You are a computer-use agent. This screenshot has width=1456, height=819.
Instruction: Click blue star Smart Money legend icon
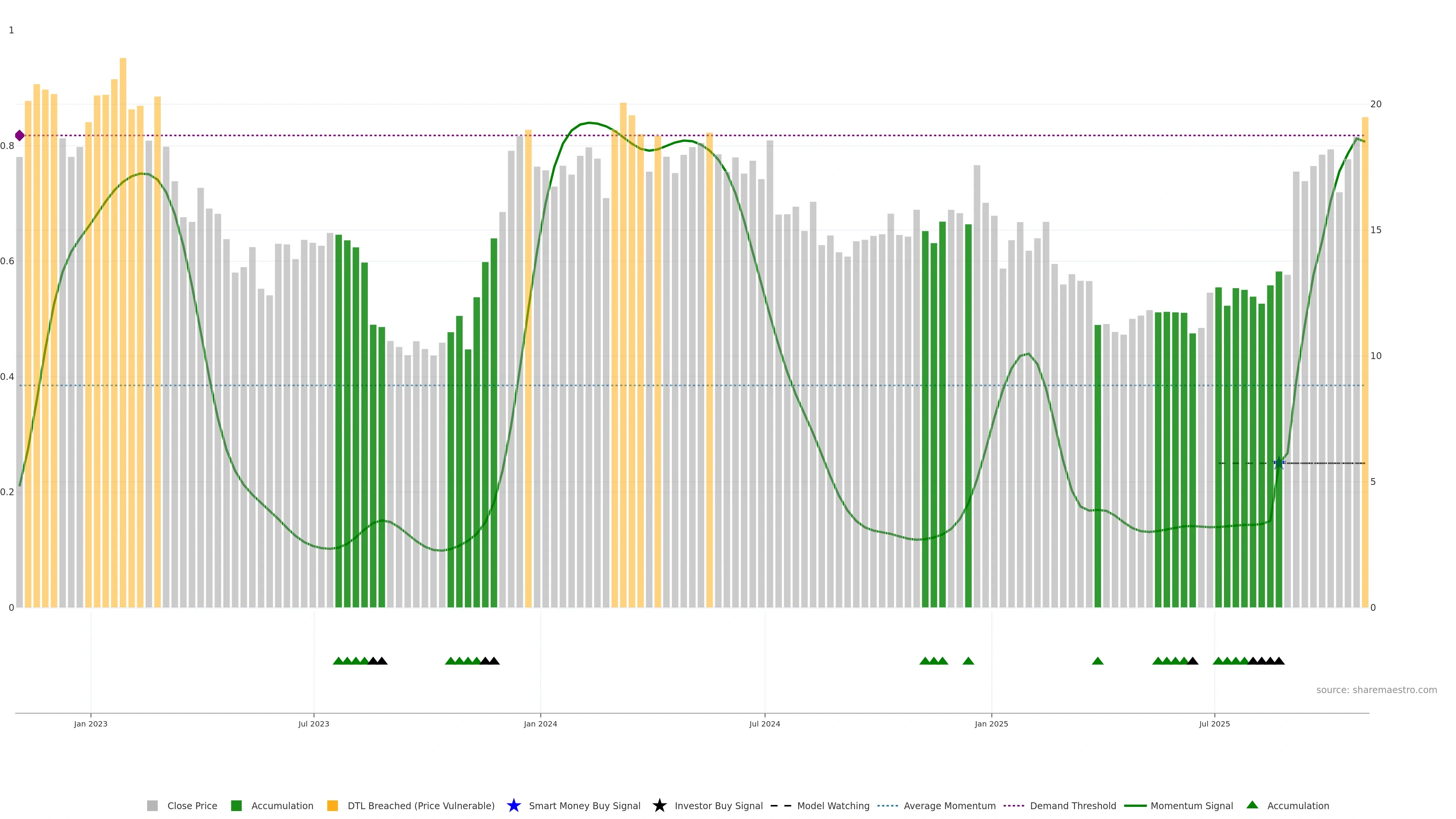(x=513, y=805)
